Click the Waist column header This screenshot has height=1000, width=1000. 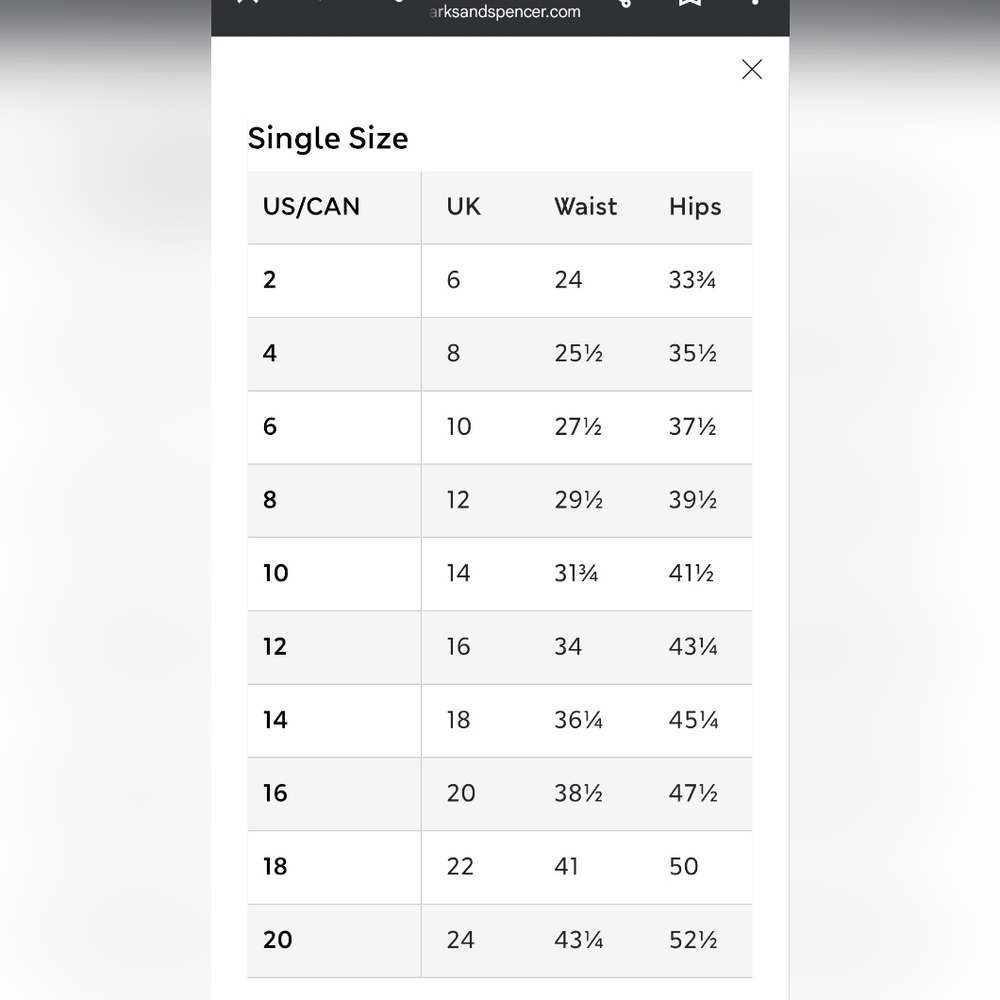[585, 207]
